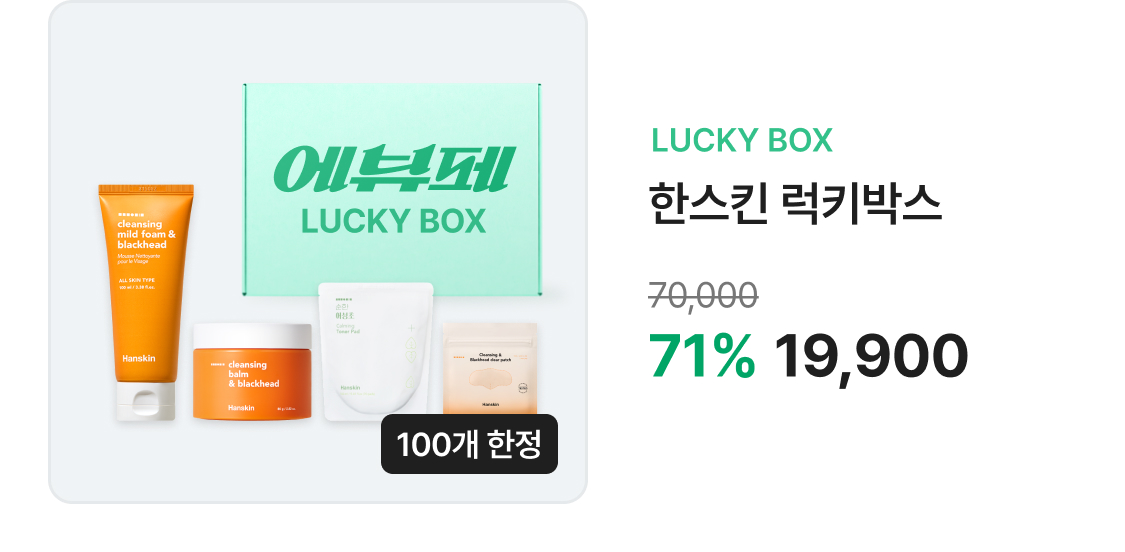Click the cleansing balm & blackhead jar

pyautogui.click(x=253, y=371)
